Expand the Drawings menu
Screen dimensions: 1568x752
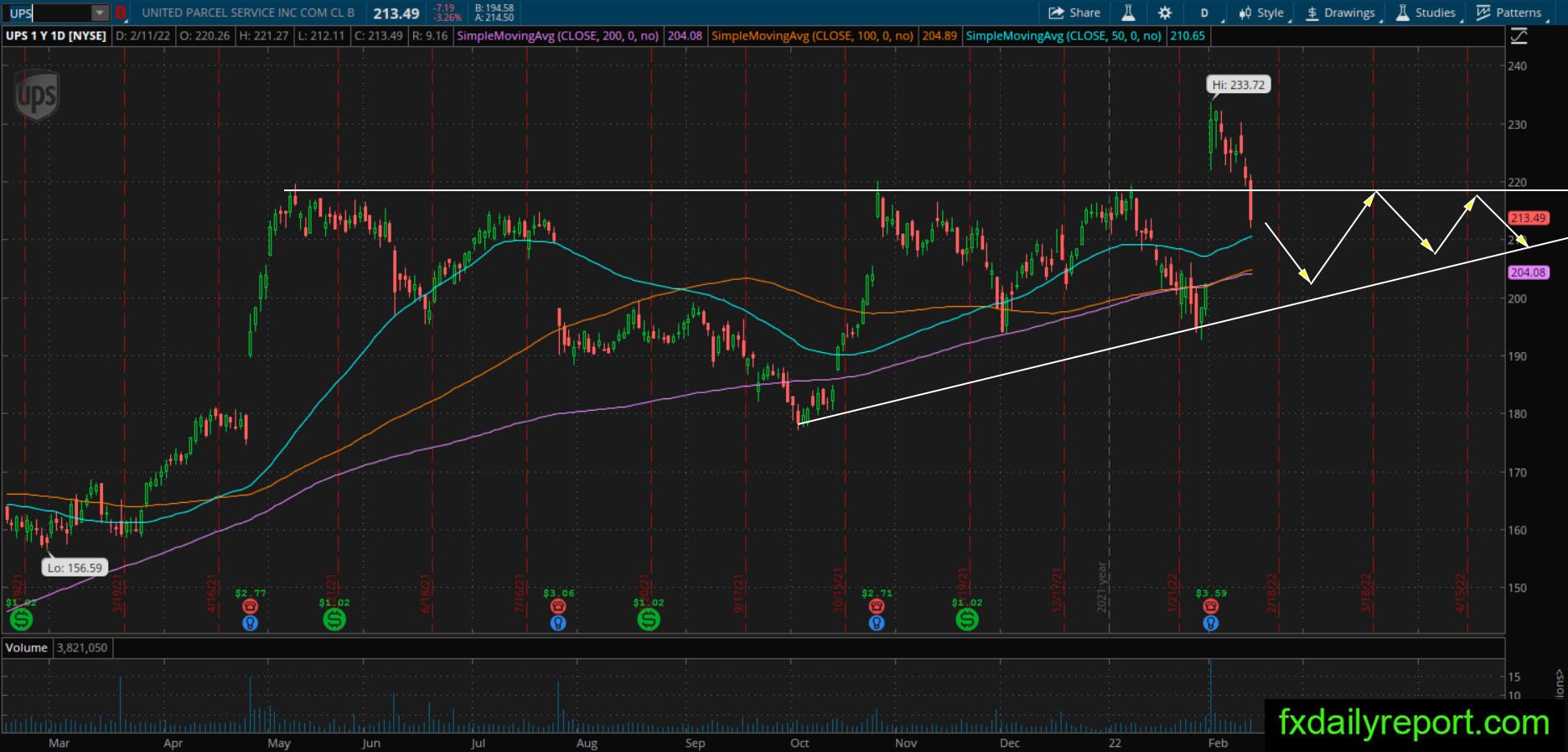tap(1341, 13)
